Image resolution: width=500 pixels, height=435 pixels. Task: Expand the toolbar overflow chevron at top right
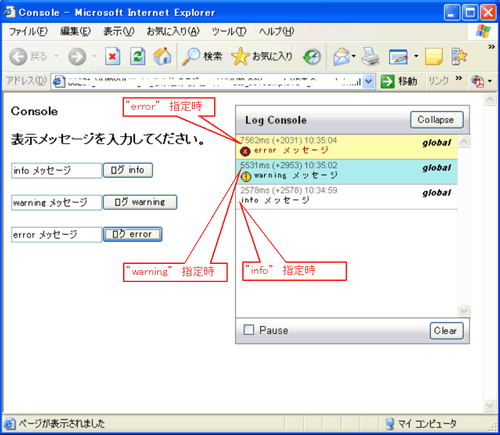pos(491,47)
